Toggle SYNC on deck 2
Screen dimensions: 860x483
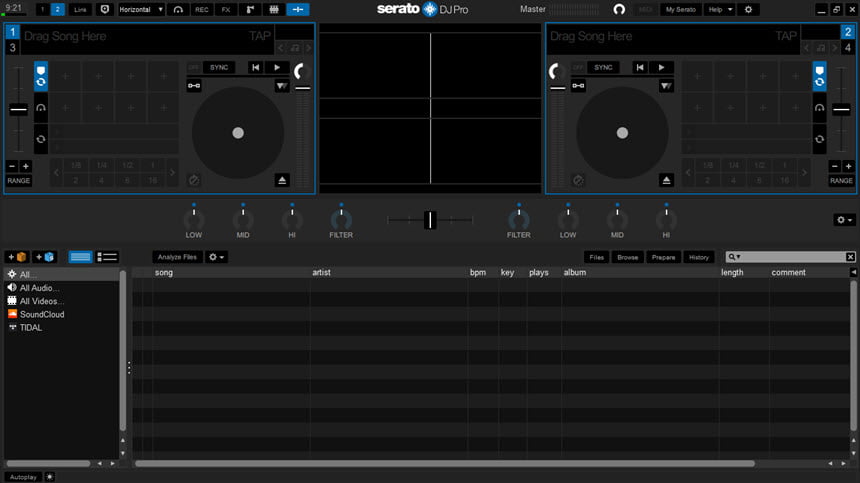603,67
